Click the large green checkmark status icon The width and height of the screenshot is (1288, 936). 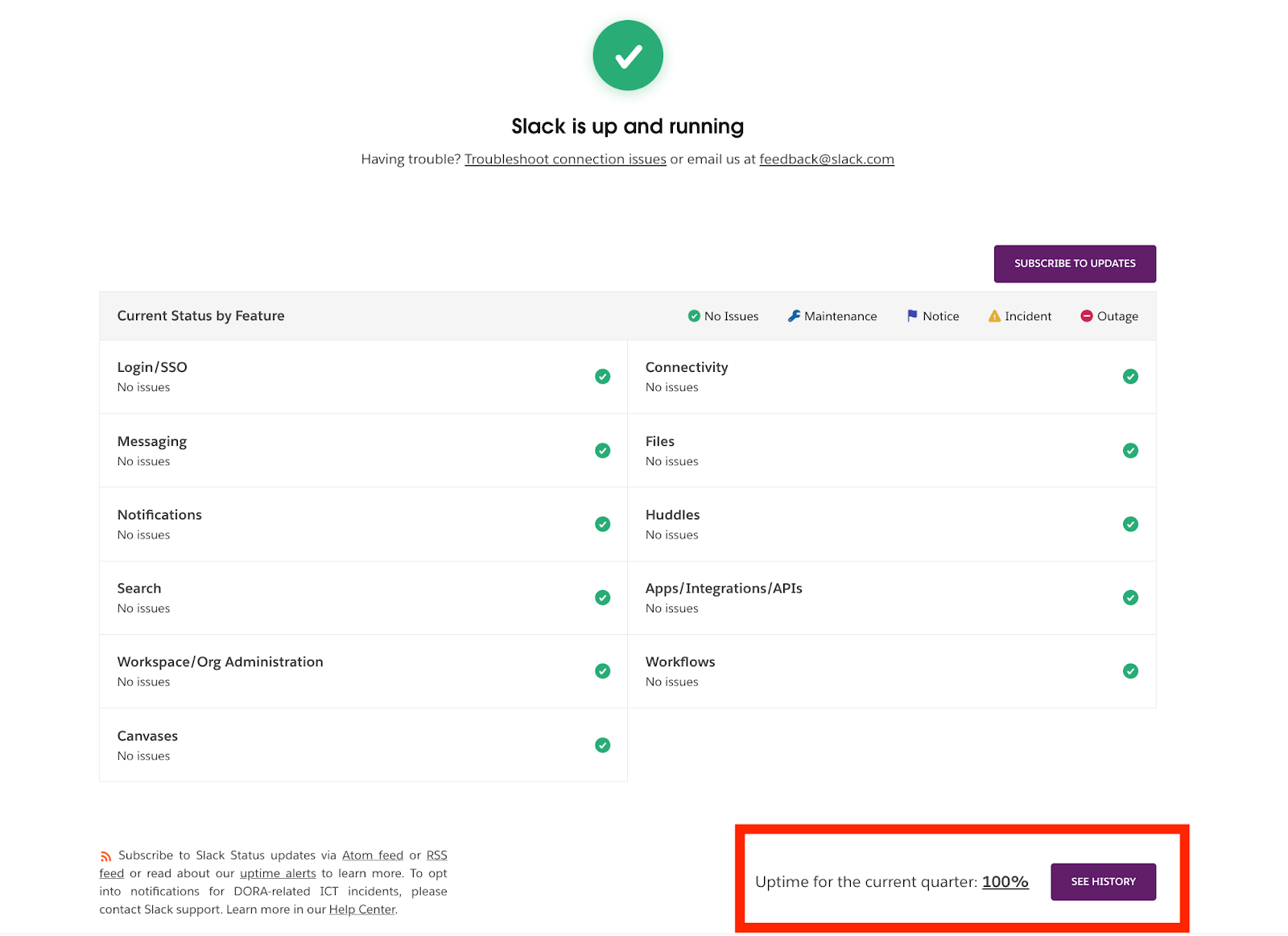click(x=628, y=56)
